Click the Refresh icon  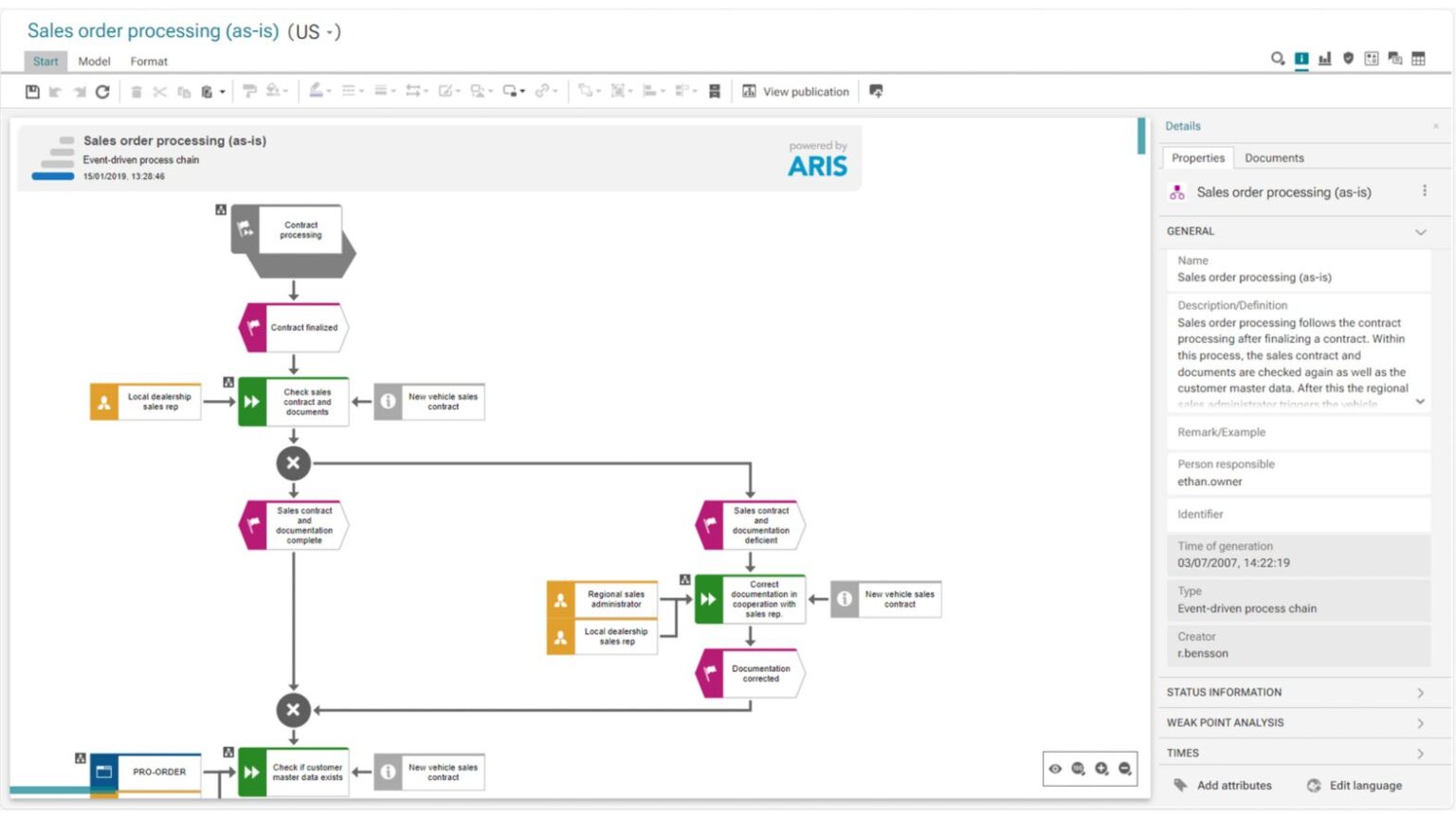104,91
